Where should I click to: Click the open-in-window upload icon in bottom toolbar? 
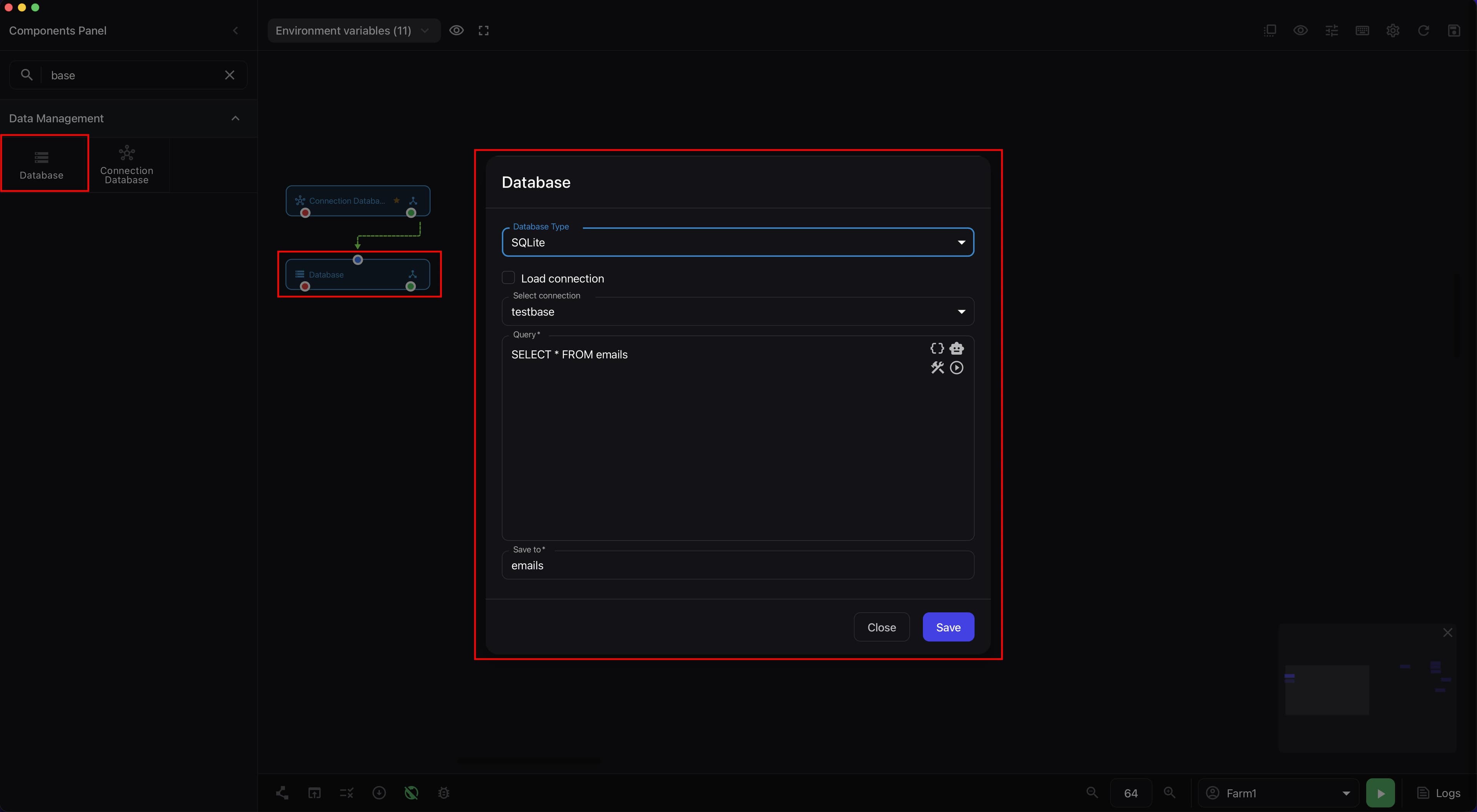pos(314,792)
